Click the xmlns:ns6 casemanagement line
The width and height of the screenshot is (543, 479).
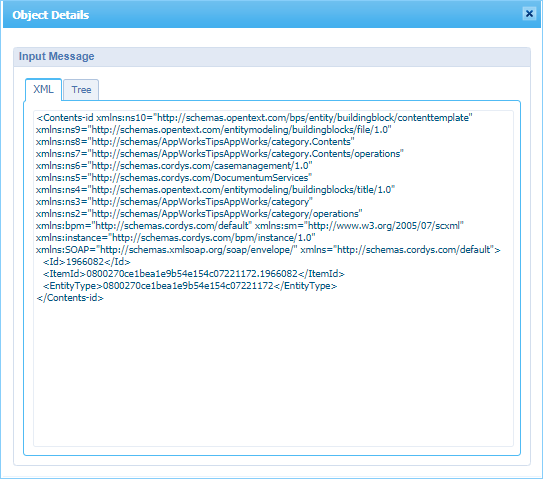[x=174, y=166]
